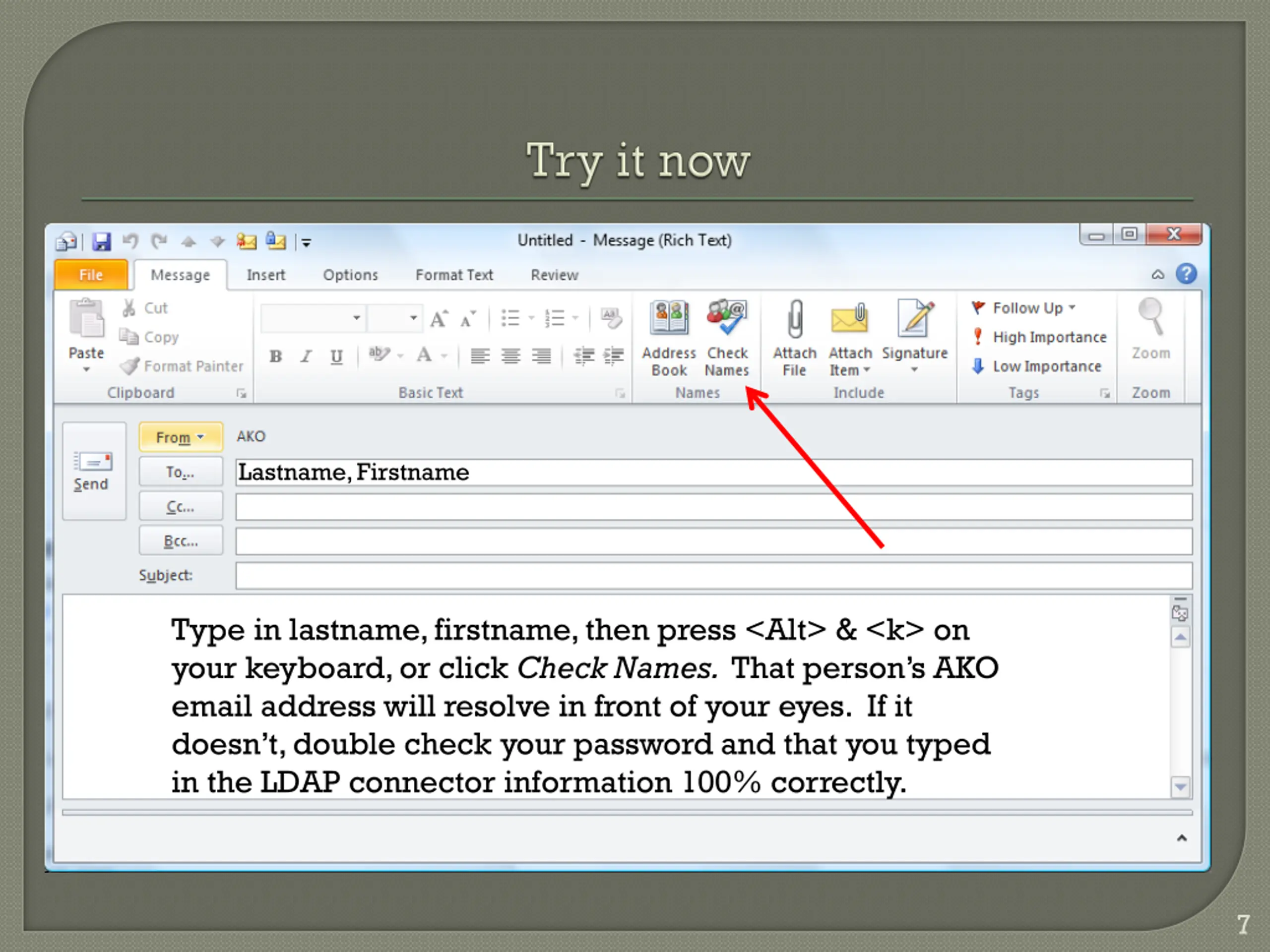
Task: Expand the From account dropdown
Action: [180, 437]
